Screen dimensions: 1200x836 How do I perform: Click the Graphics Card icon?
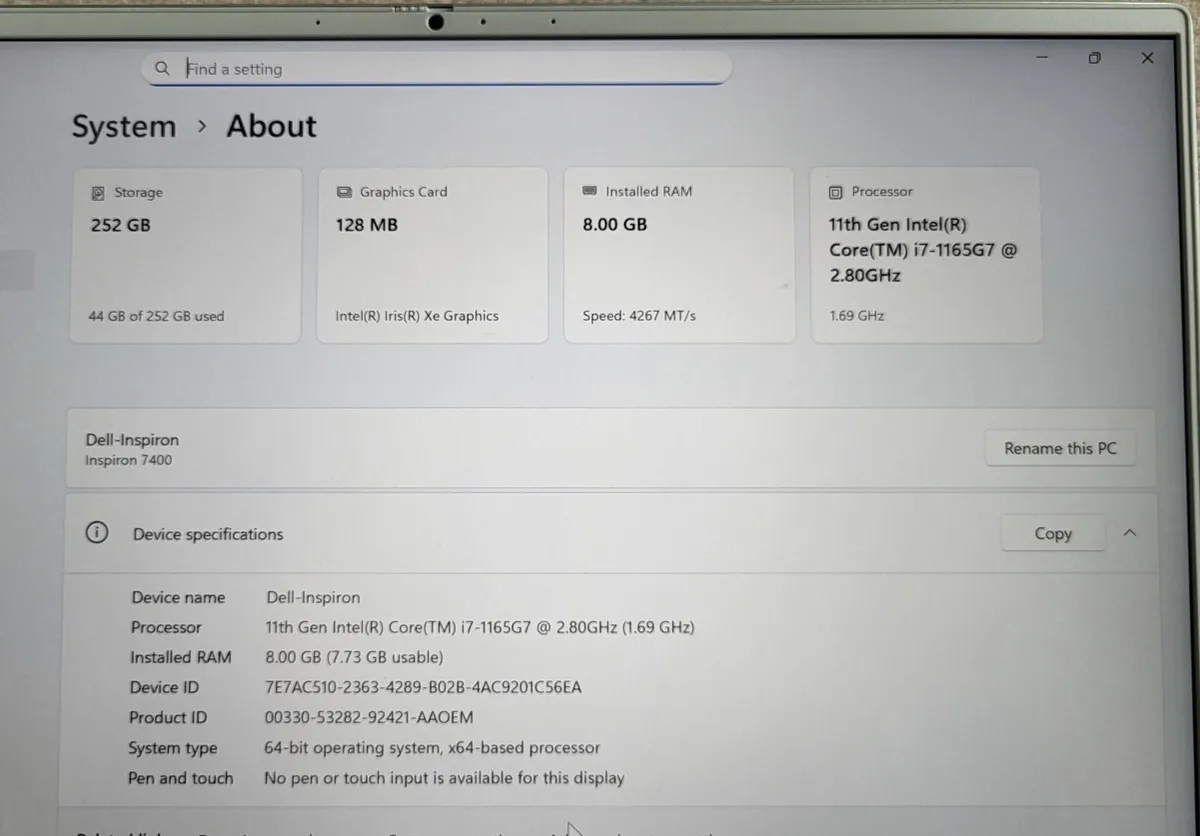click(x=345, y=191)
